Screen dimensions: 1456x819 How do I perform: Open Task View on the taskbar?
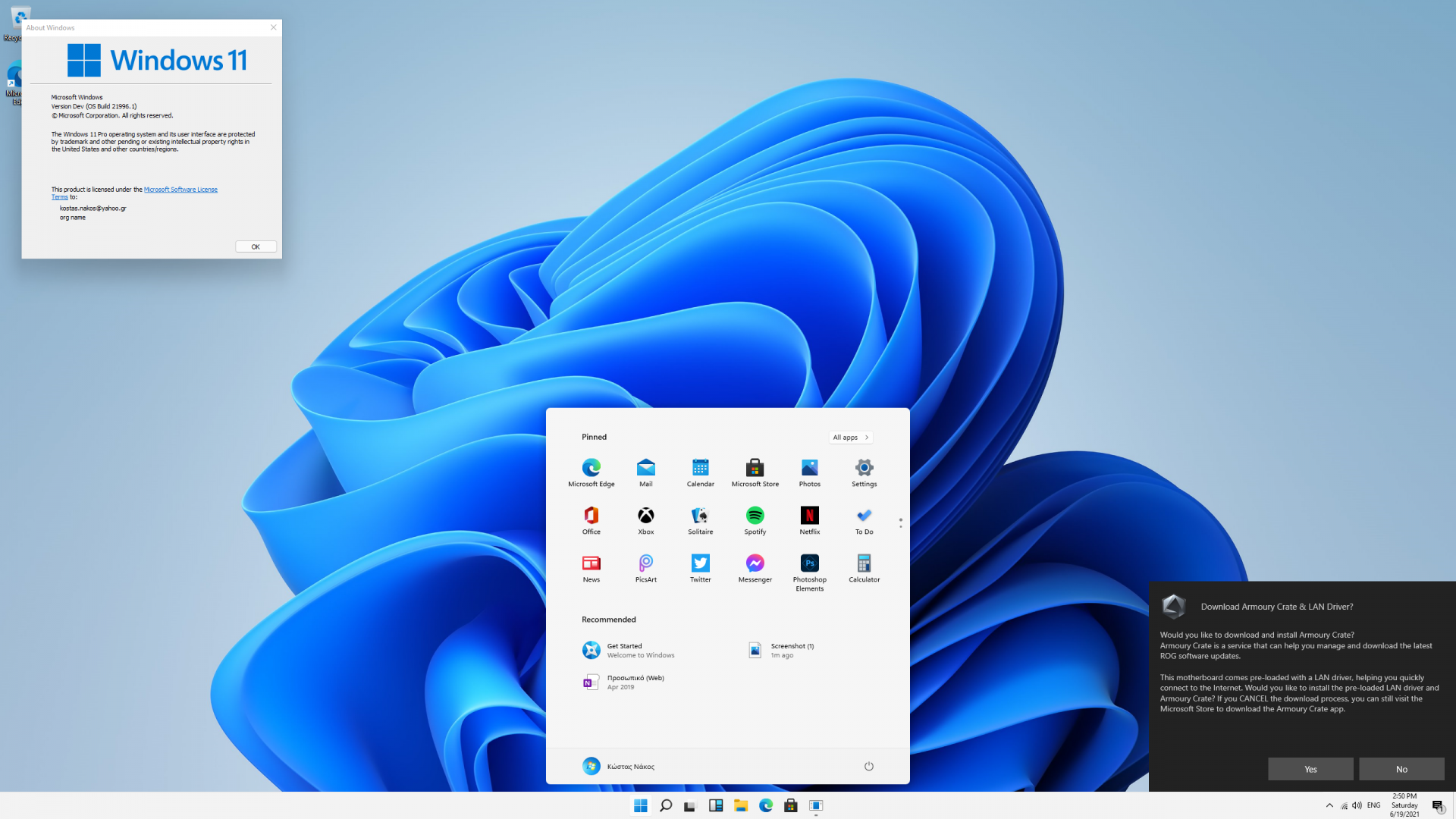click(690, 805)
